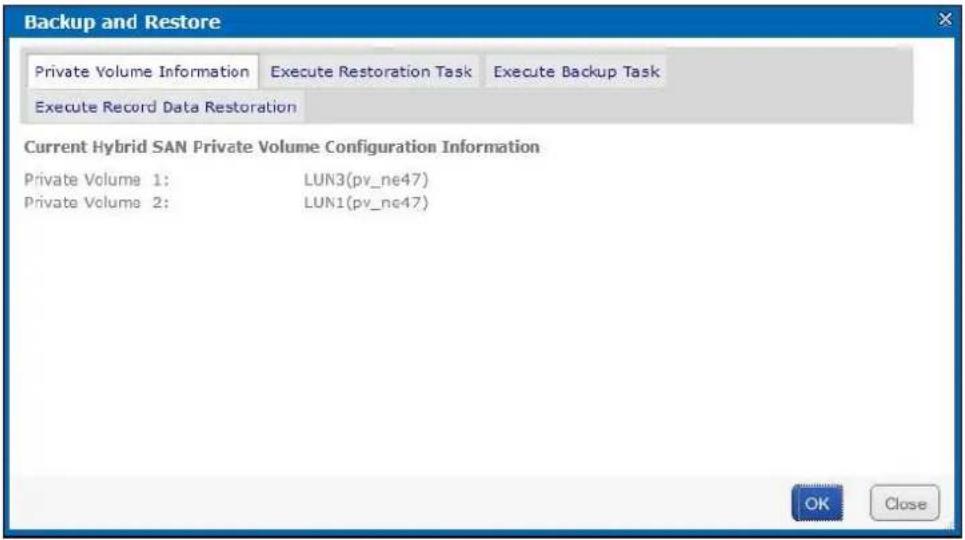The height and width of the screenshot is (540, 965).
Task: Click Current Hybrid SAN Private Volume heading
Action: click(282, 147)
